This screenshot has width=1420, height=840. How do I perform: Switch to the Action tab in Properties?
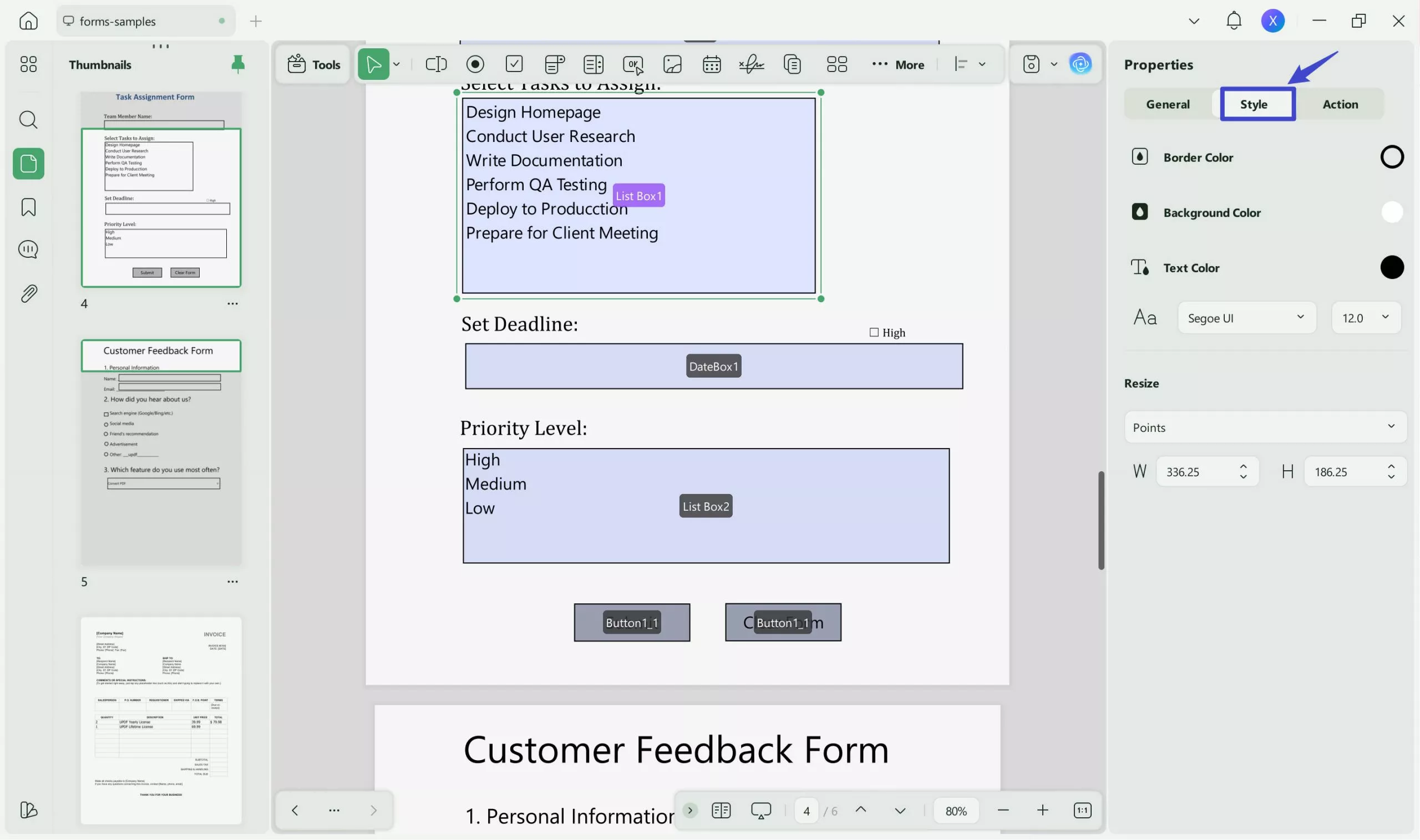(x=1340, y=104)
